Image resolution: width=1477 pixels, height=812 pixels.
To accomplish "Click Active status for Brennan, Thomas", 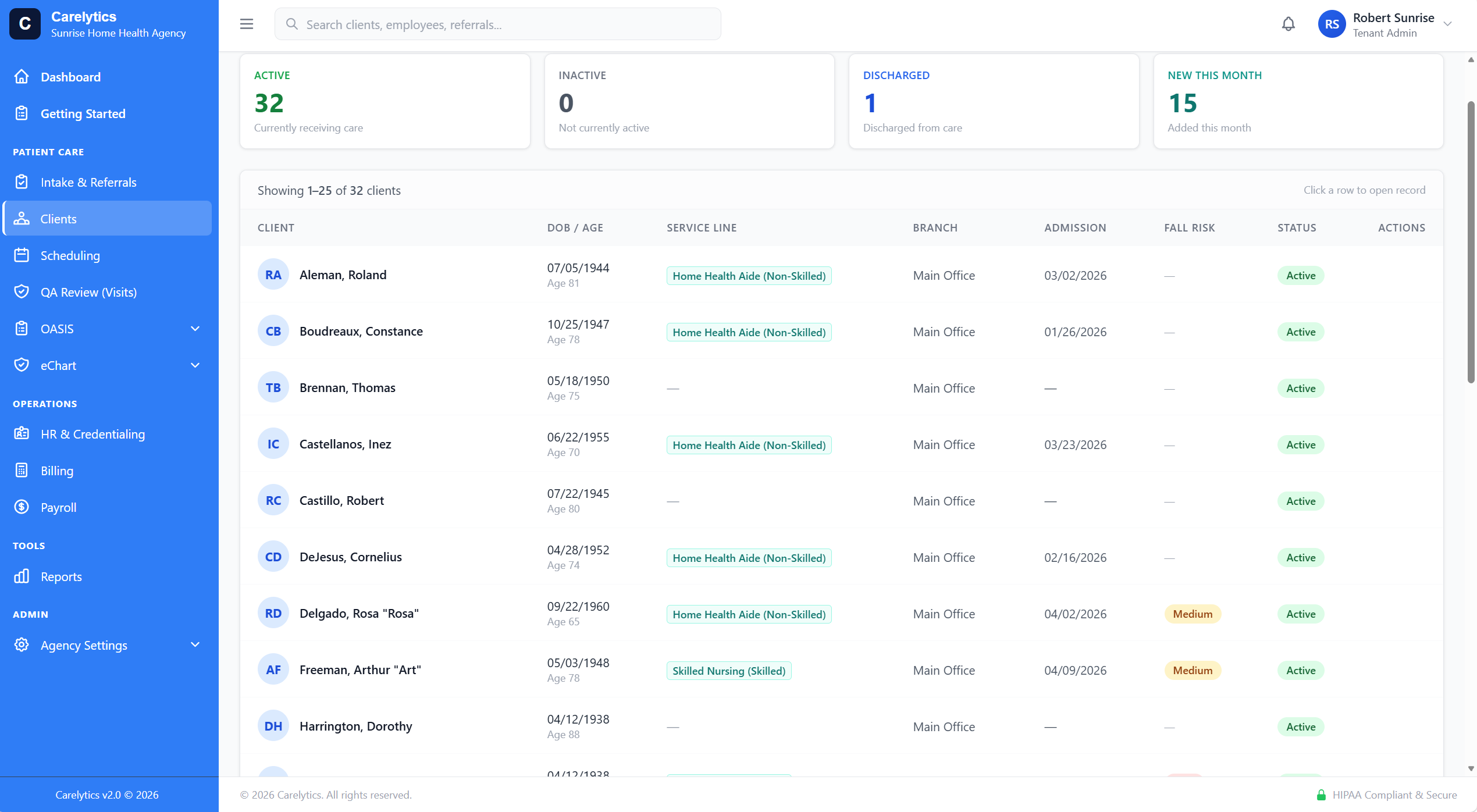I will (1301, 388).
